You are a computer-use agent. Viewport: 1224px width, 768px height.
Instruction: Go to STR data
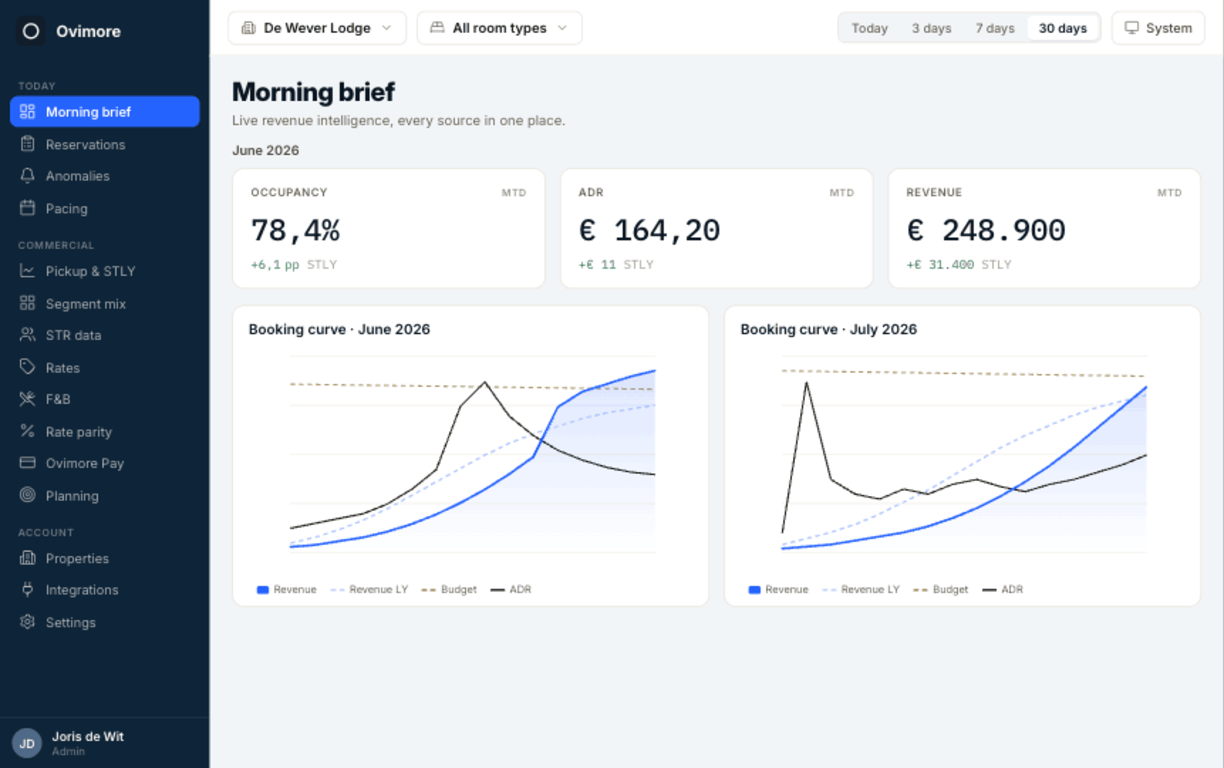coord(105,335)
